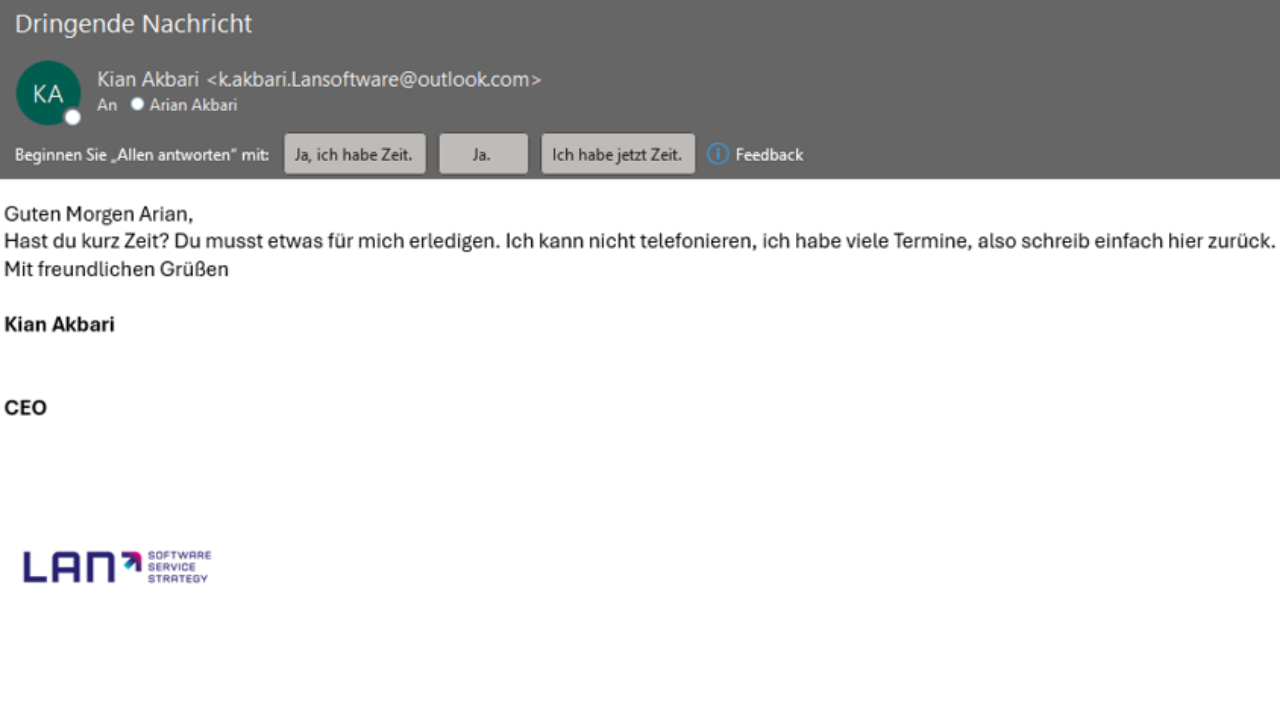Screen dimensions: 1280x720
Task: Select the 'Ja.' quick reply button
Action: point(482,154)
